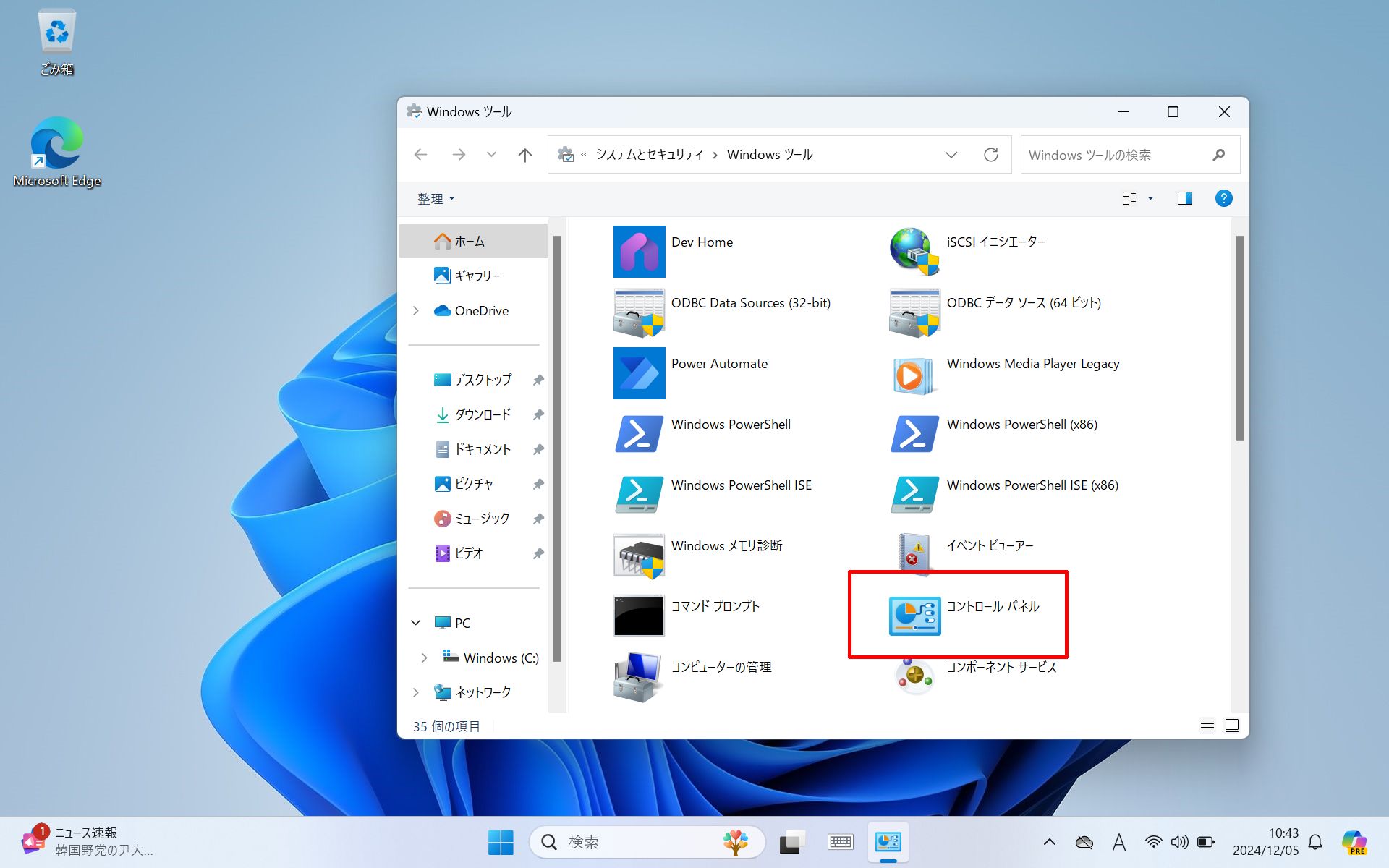
Task: Open the コントロール パネル icon
Action: 914,616
